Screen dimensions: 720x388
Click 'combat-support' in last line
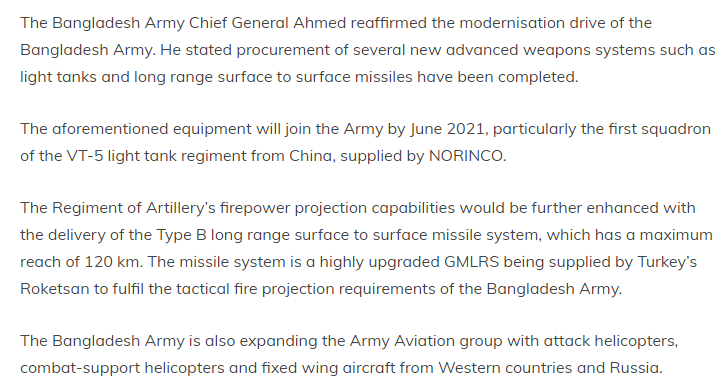click(x=80, y=368)
